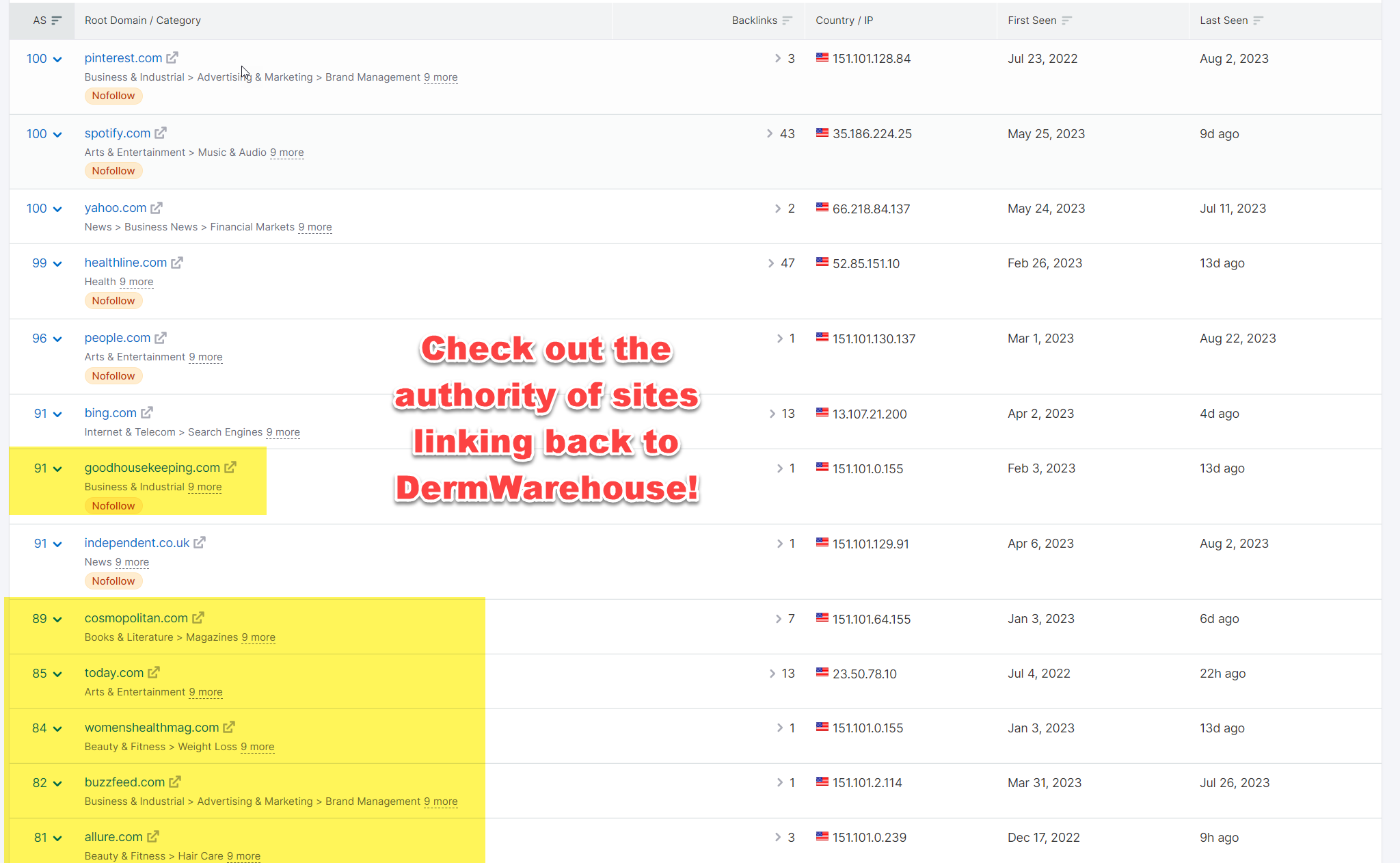The image size is (1400, 863).
Task: Select First Seen date Jul 4, 2022
Action: pos(1039,674)
